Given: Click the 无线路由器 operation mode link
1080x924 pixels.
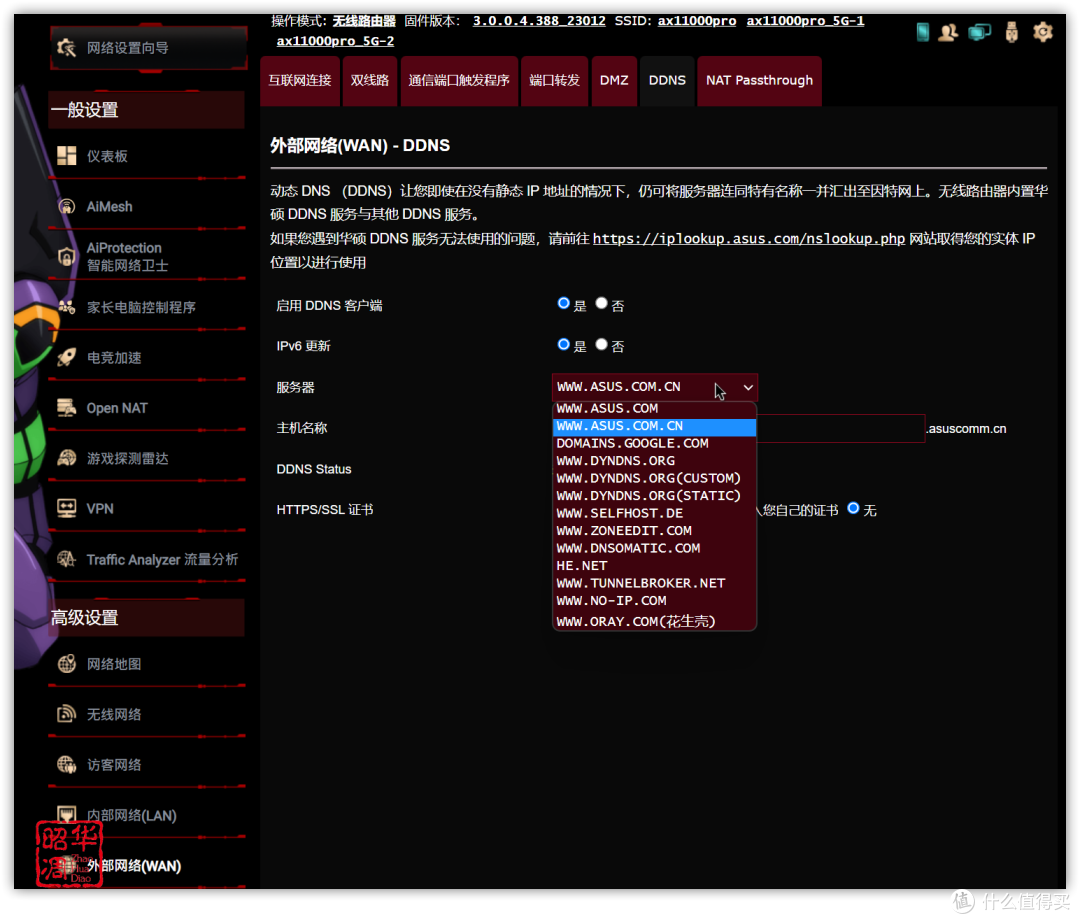Looking at the screenshot, I should 364,21.
